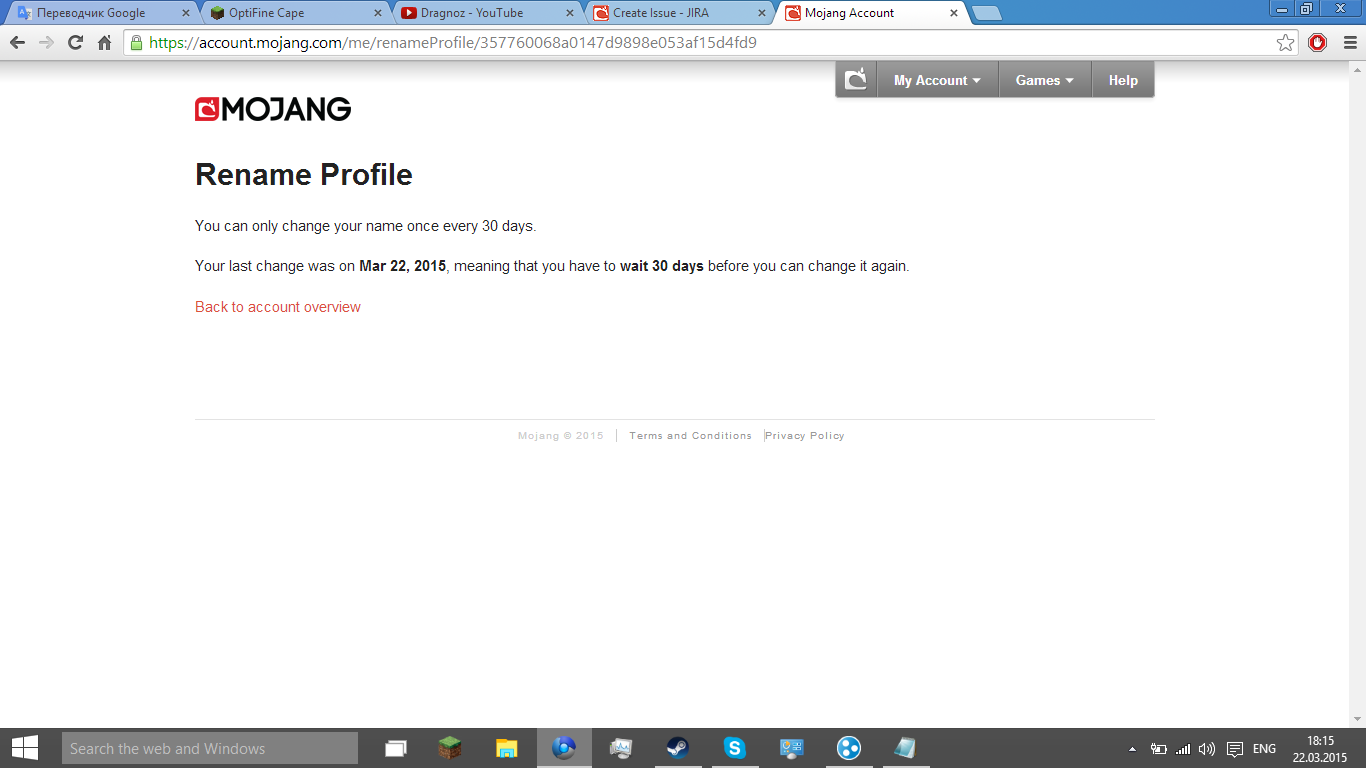Open the browser home page
The width and height of the screenshot is (1366, 768).
pyautogui.click(x=104, y=43)
